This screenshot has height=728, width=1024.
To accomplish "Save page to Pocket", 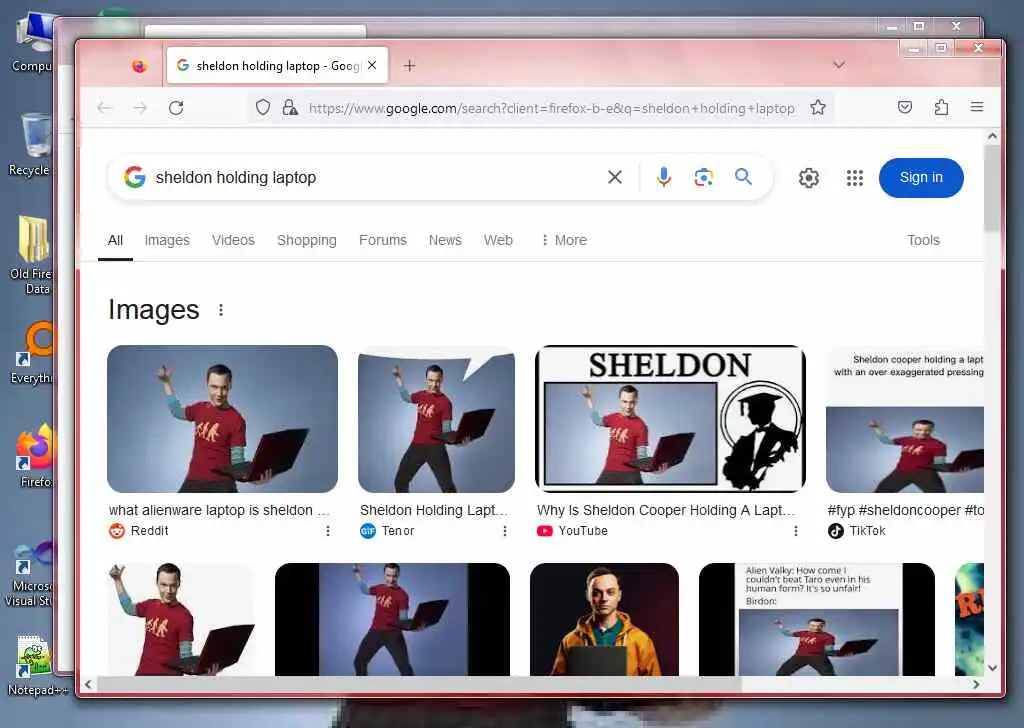I will point(904,107).
